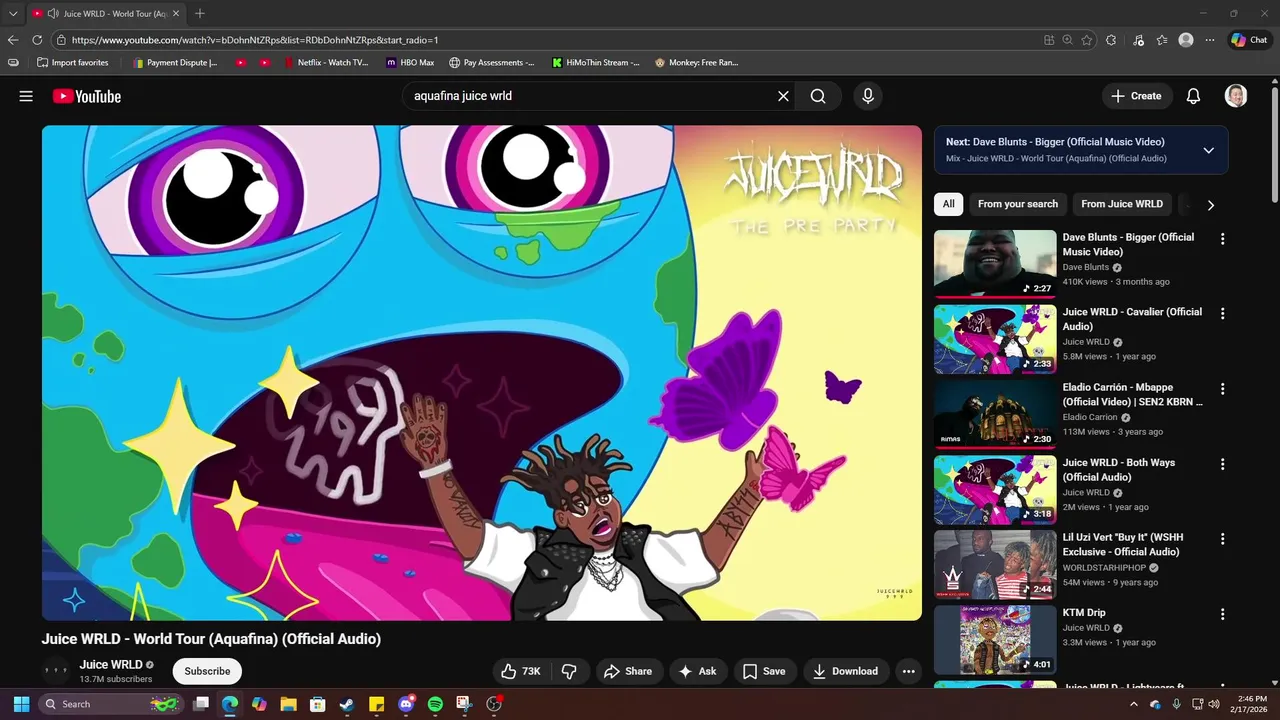The height and width of the screenshot is (720, 1280).
Task: Open Steam from the taskbar
Action: point(346,704)
